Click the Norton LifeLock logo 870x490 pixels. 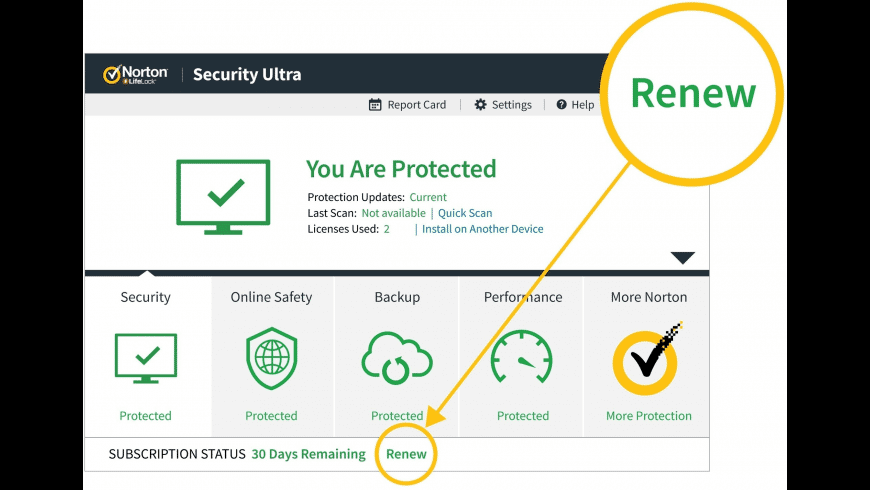135,74
